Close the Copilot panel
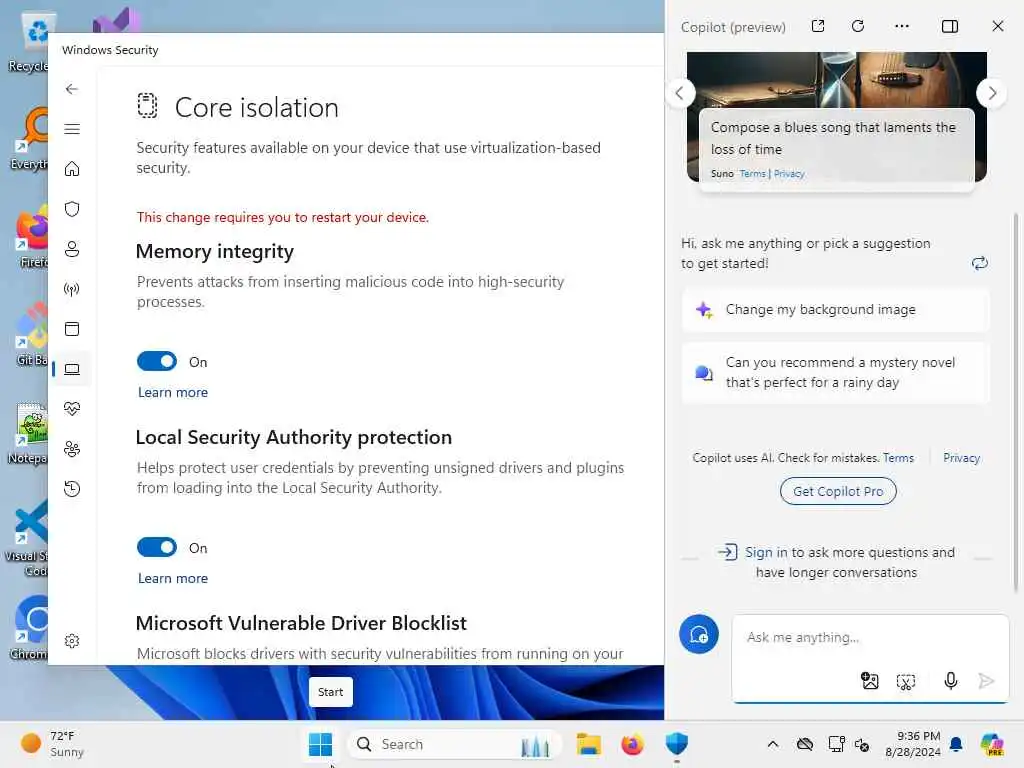Image resolution: width=1024 pixels, height=768 pixels. (997, 26)
